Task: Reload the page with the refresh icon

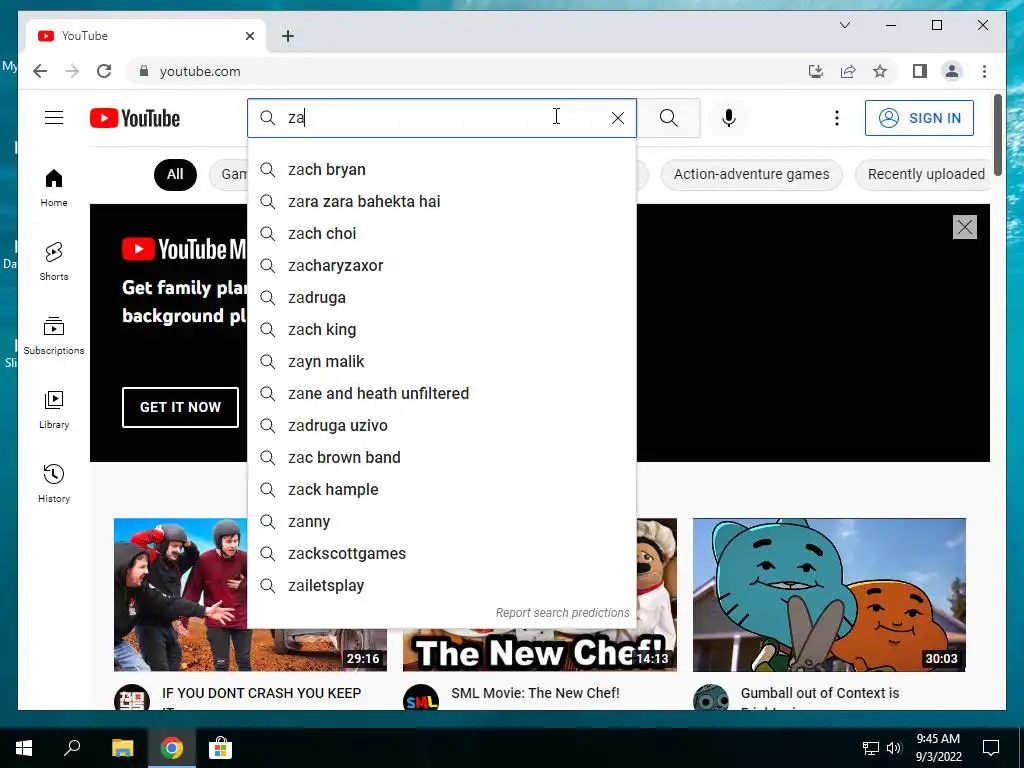Action: click(x=104, y=71)
